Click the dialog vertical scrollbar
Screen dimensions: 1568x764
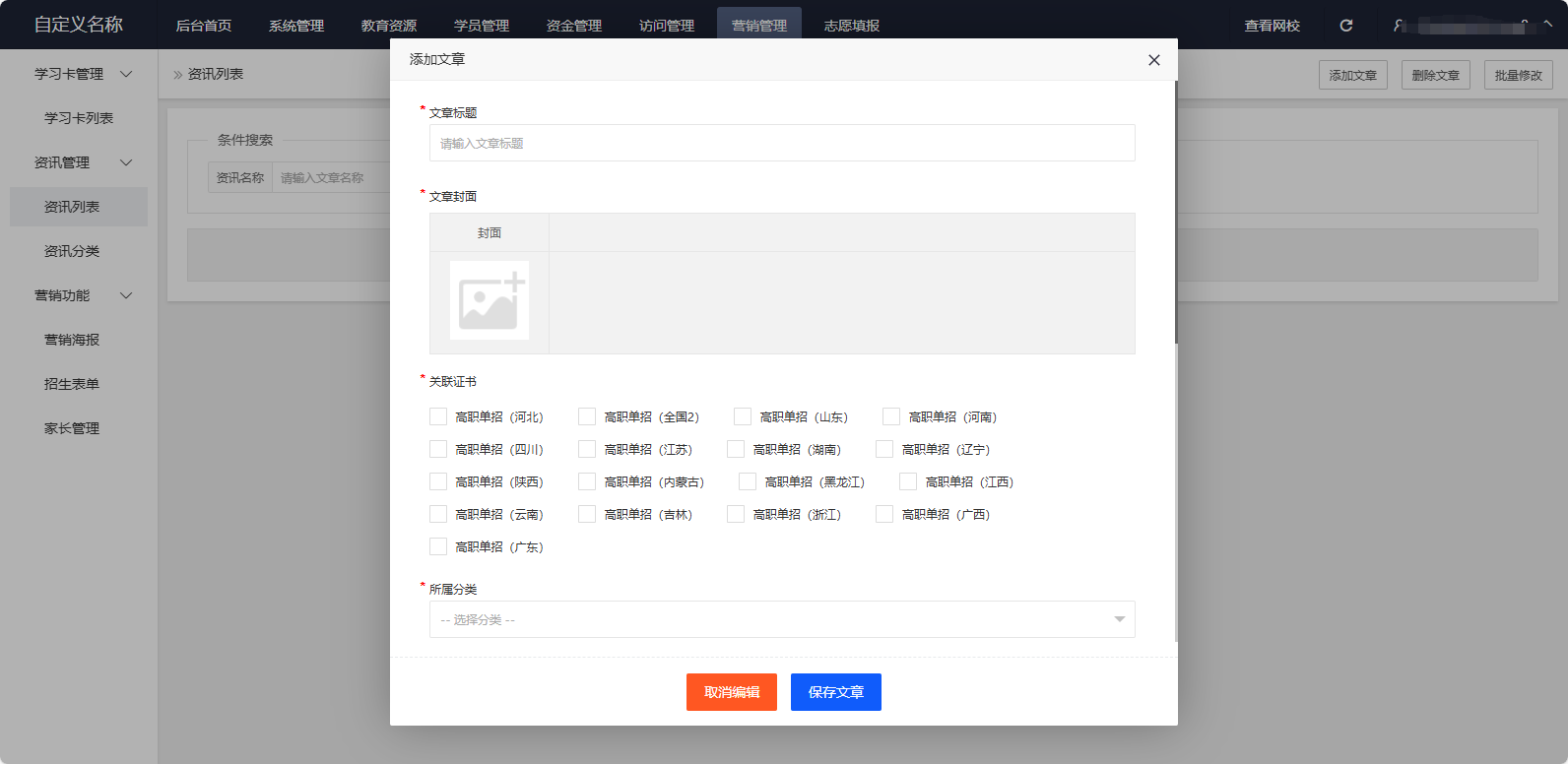1176,212
